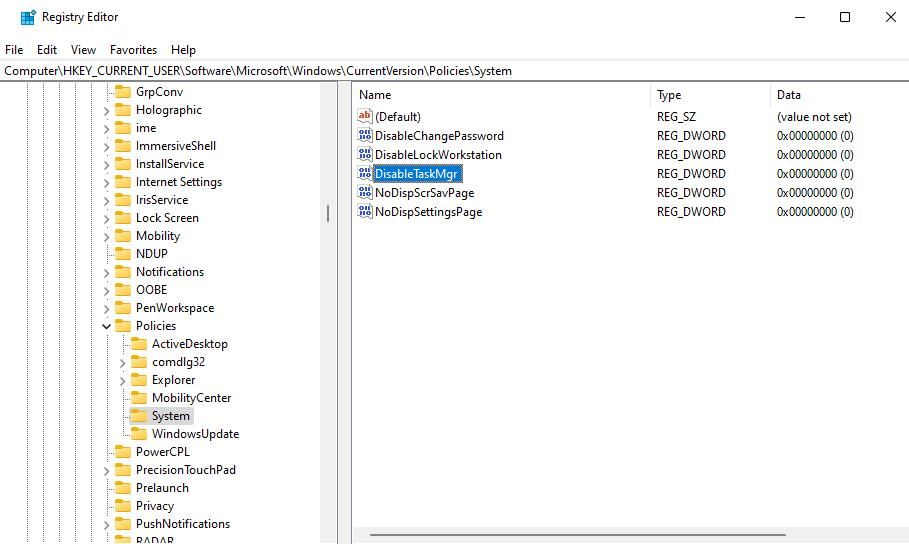Click the System folder icon
This screenshot has height=544, width=909.
click(139, 415)
